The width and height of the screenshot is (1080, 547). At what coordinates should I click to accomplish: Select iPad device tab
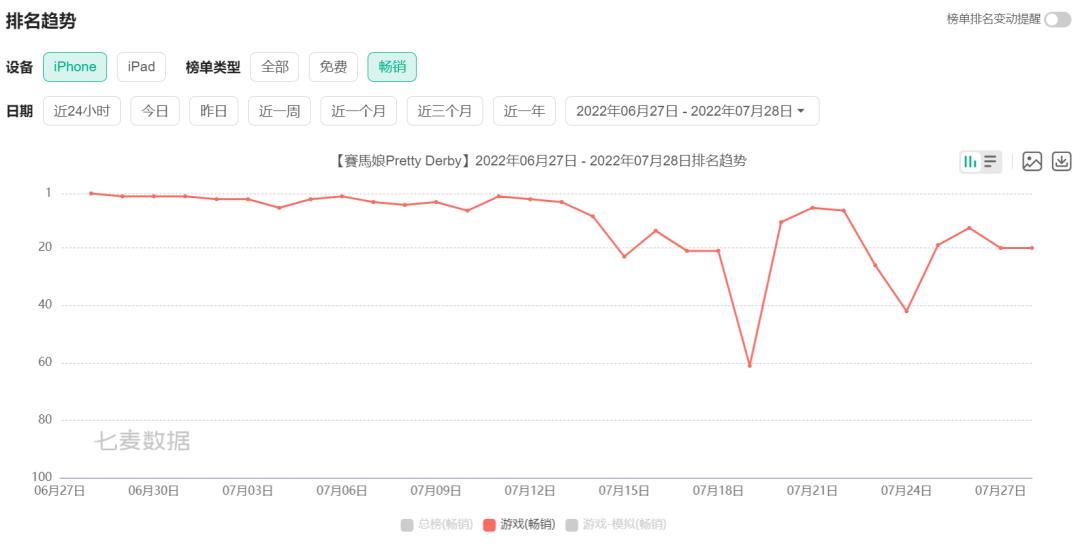point(141,67)
